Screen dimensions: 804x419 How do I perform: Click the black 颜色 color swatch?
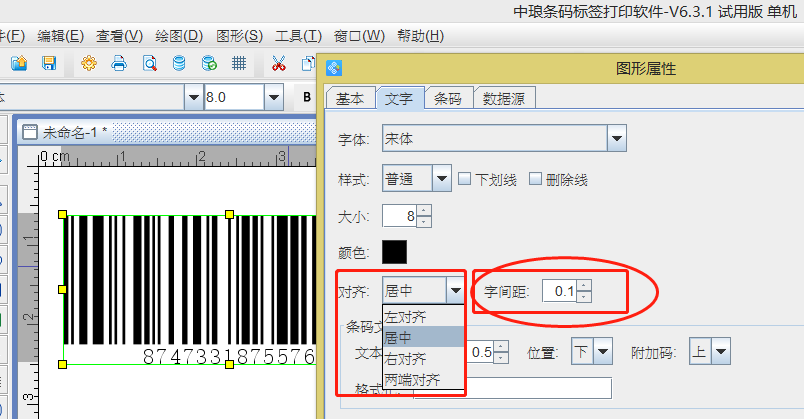[395, 253]
